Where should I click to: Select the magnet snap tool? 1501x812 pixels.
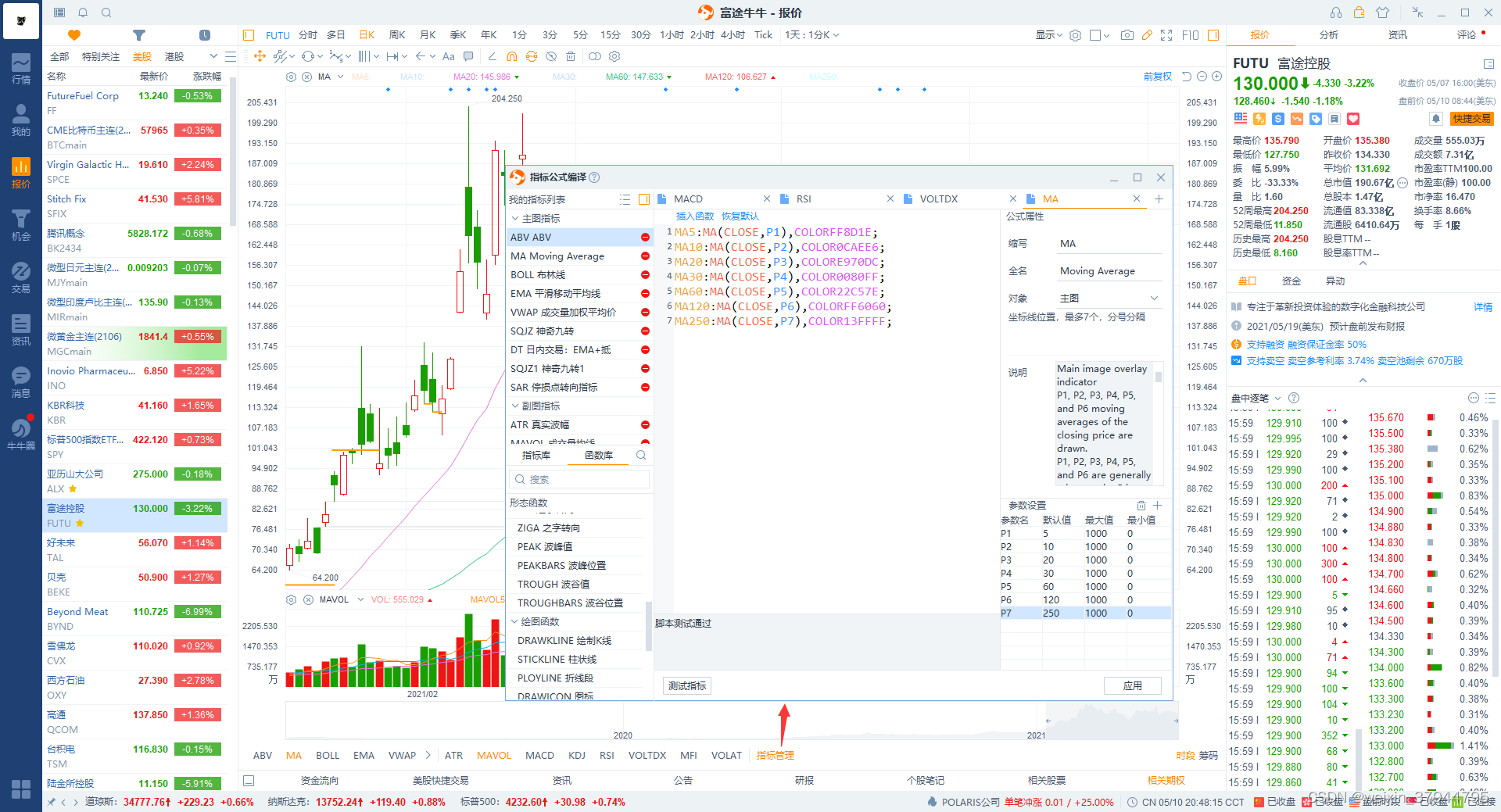tap(512, 56)
